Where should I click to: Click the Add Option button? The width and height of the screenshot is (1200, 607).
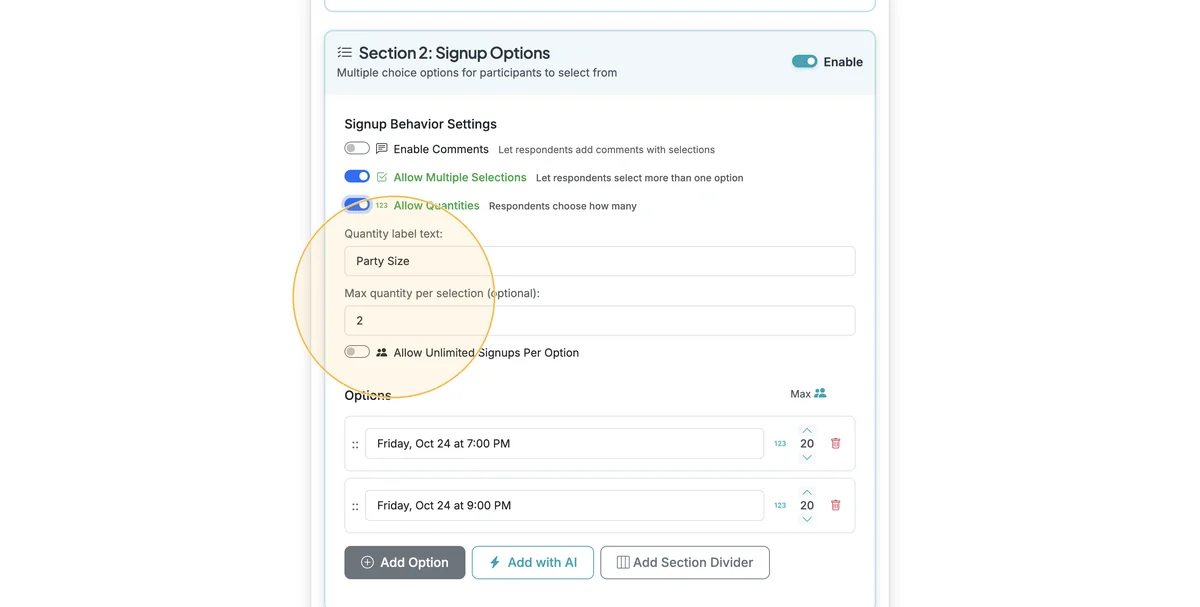click(x=405, y=562)
